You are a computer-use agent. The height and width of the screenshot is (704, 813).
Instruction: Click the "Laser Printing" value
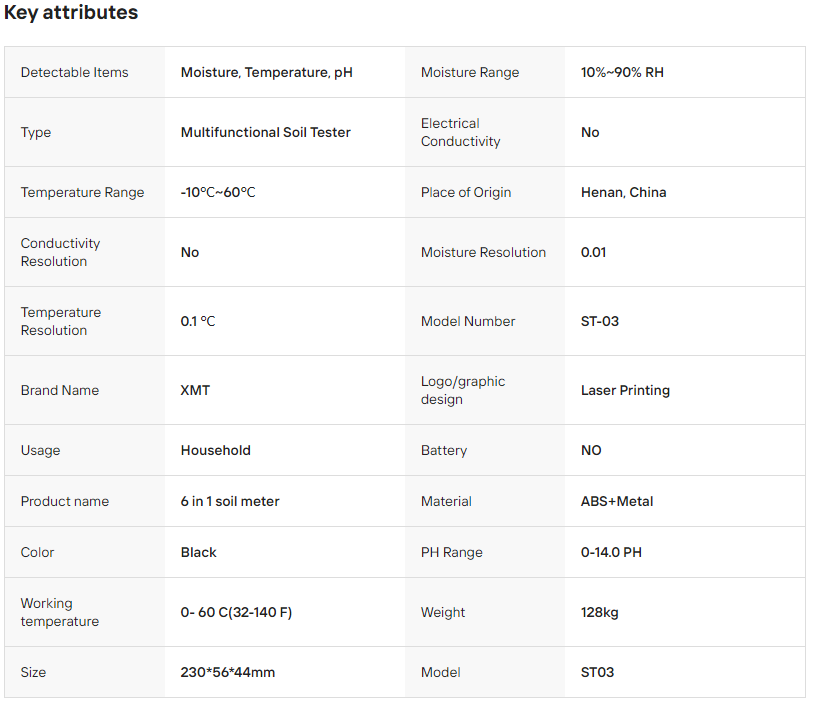[625, 390]
